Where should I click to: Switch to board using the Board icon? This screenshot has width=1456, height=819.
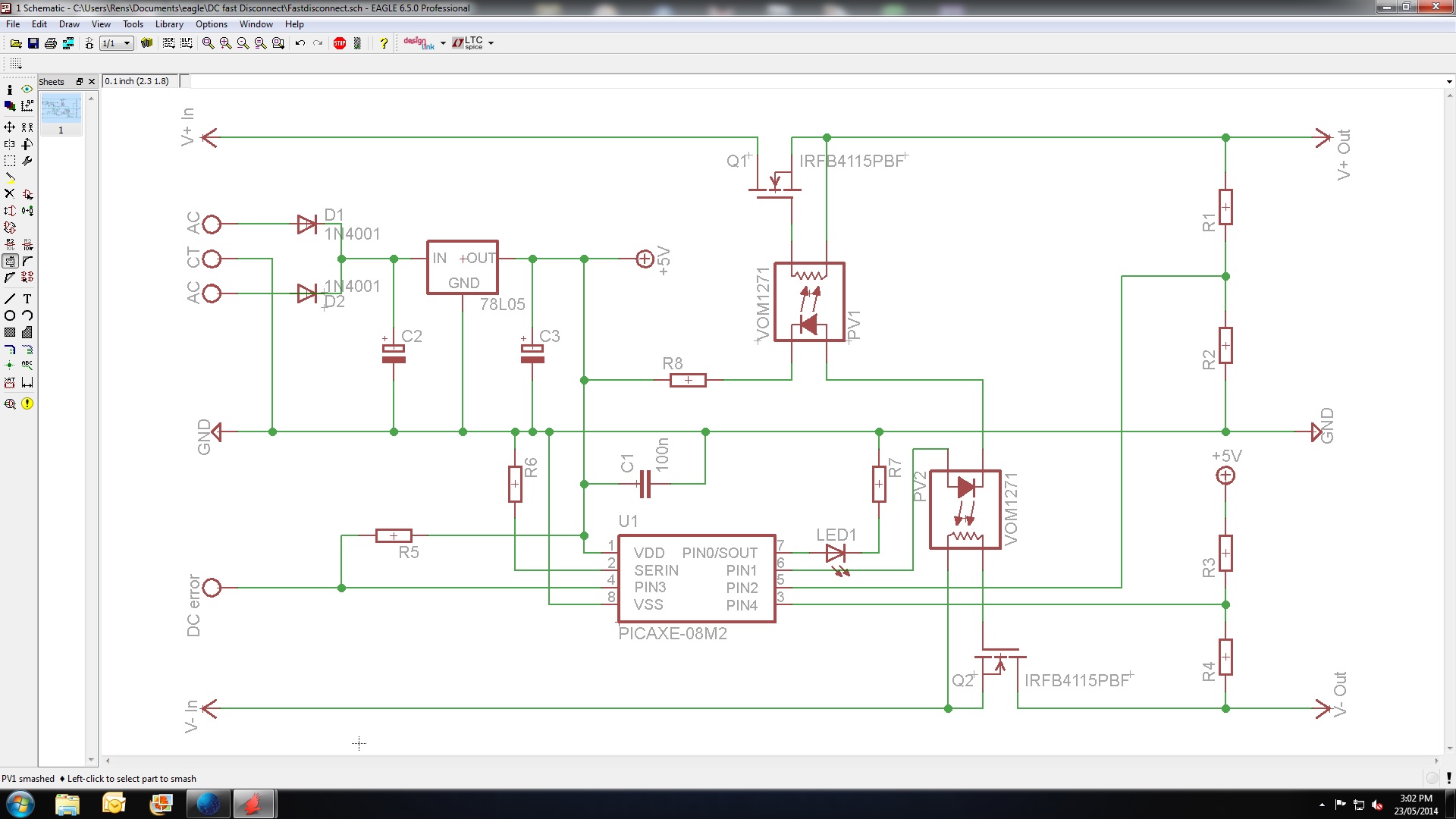point(89,43)
